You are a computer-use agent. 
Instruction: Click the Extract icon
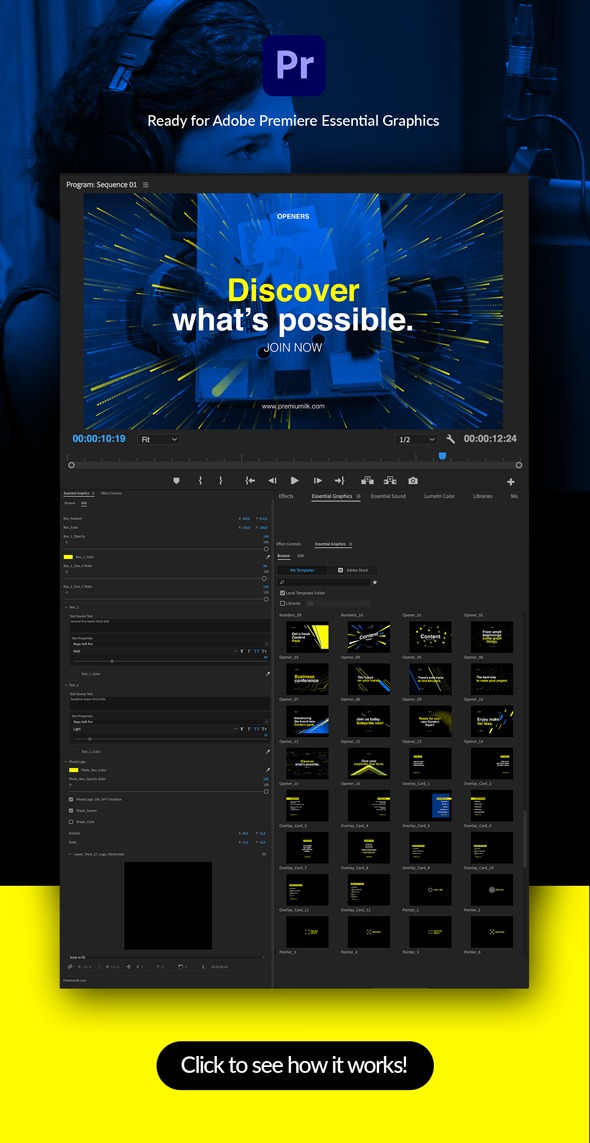(390, 481)
